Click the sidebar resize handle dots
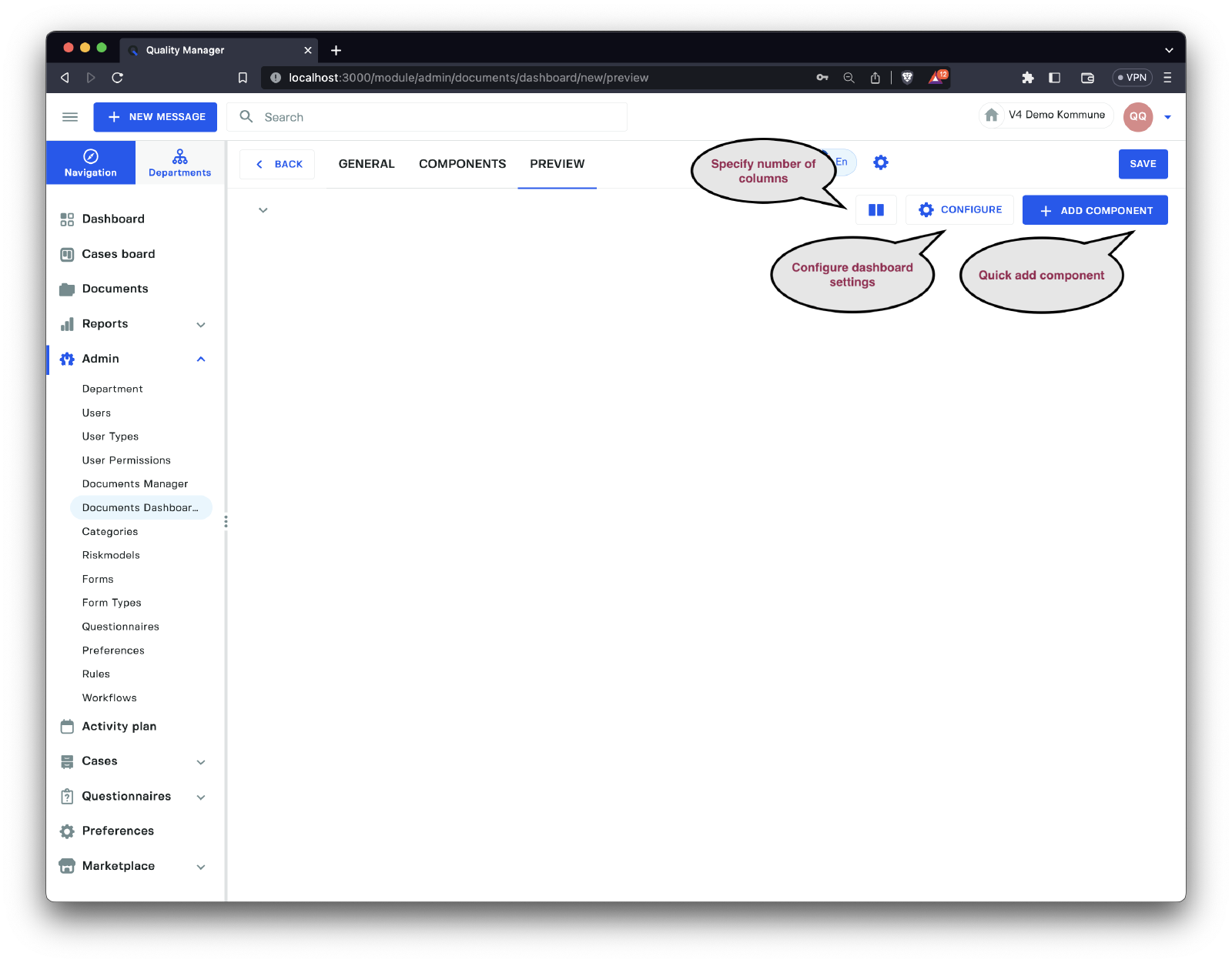 [x=226, y=522]
